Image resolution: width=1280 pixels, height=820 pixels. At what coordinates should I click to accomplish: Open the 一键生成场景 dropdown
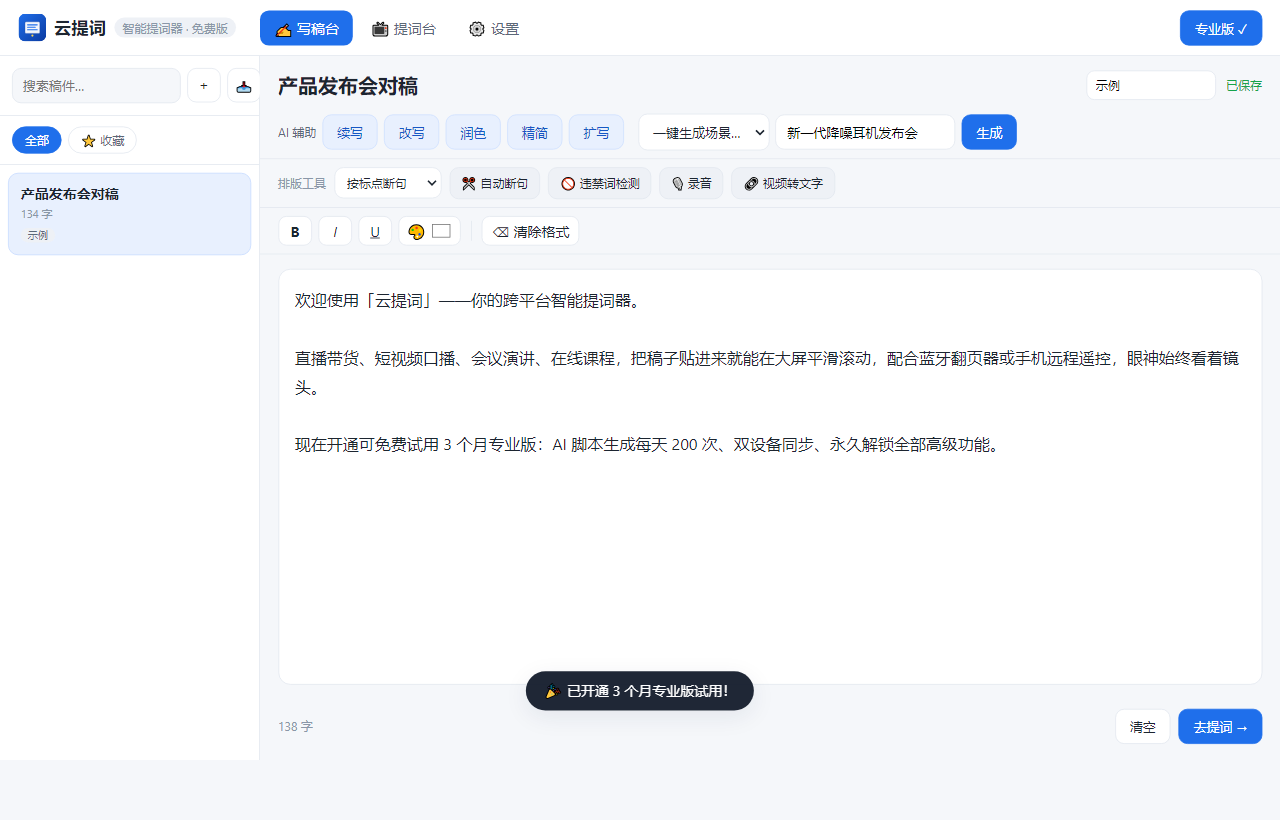[704, 132]
